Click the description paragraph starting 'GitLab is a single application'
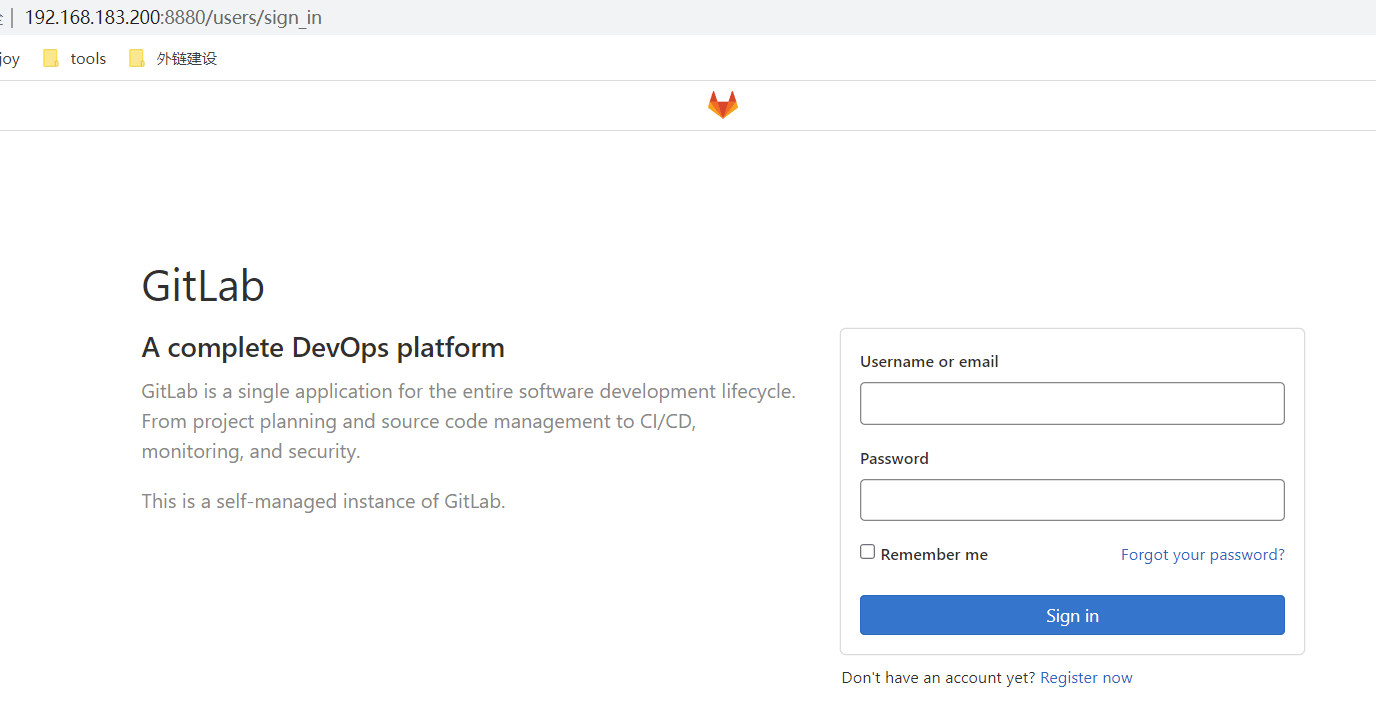 pyautogui.click(x=469, y=421)
